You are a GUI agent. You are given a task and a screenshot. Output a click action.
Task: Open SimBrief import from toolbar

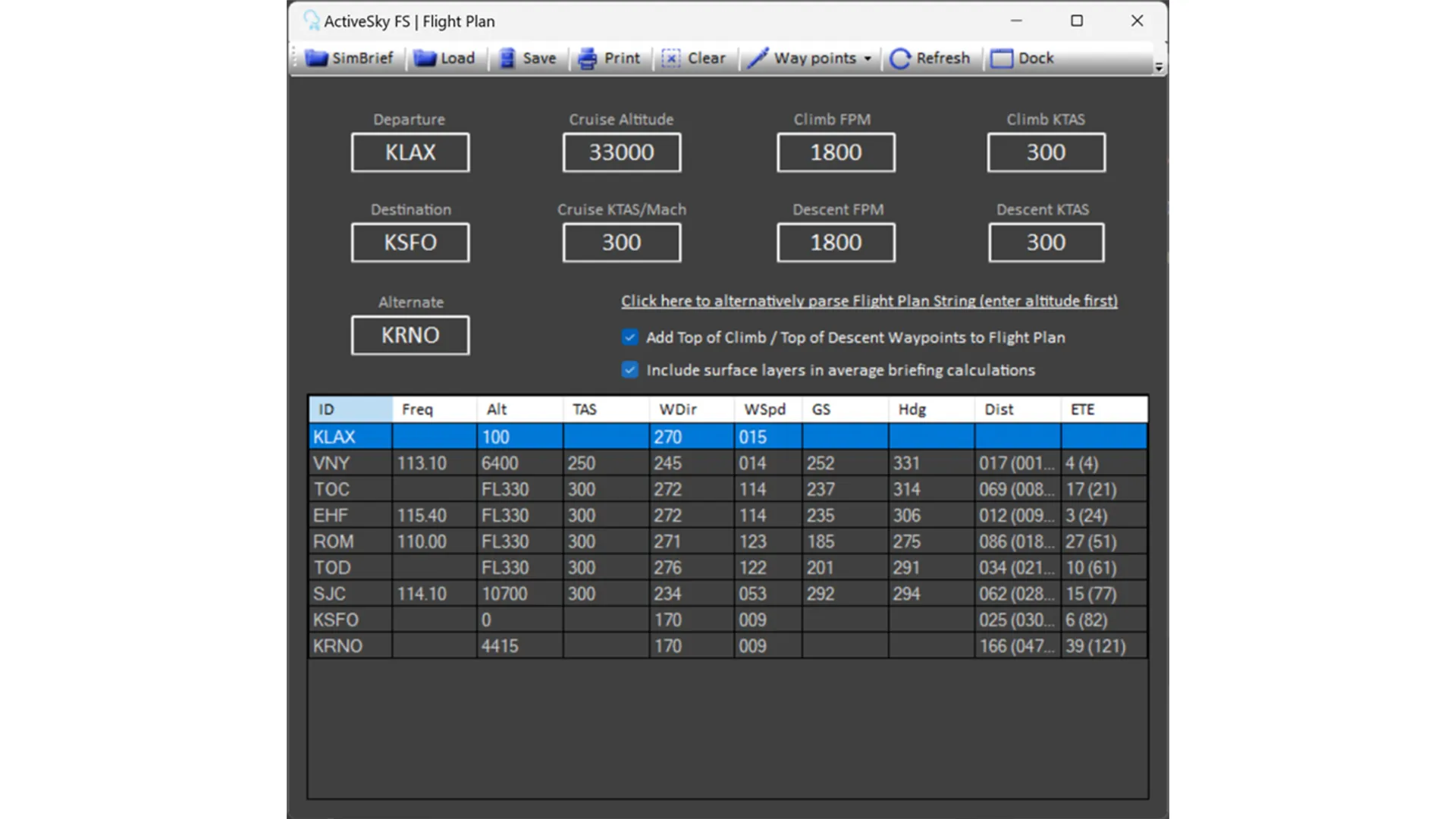click(x=349, y=58)
